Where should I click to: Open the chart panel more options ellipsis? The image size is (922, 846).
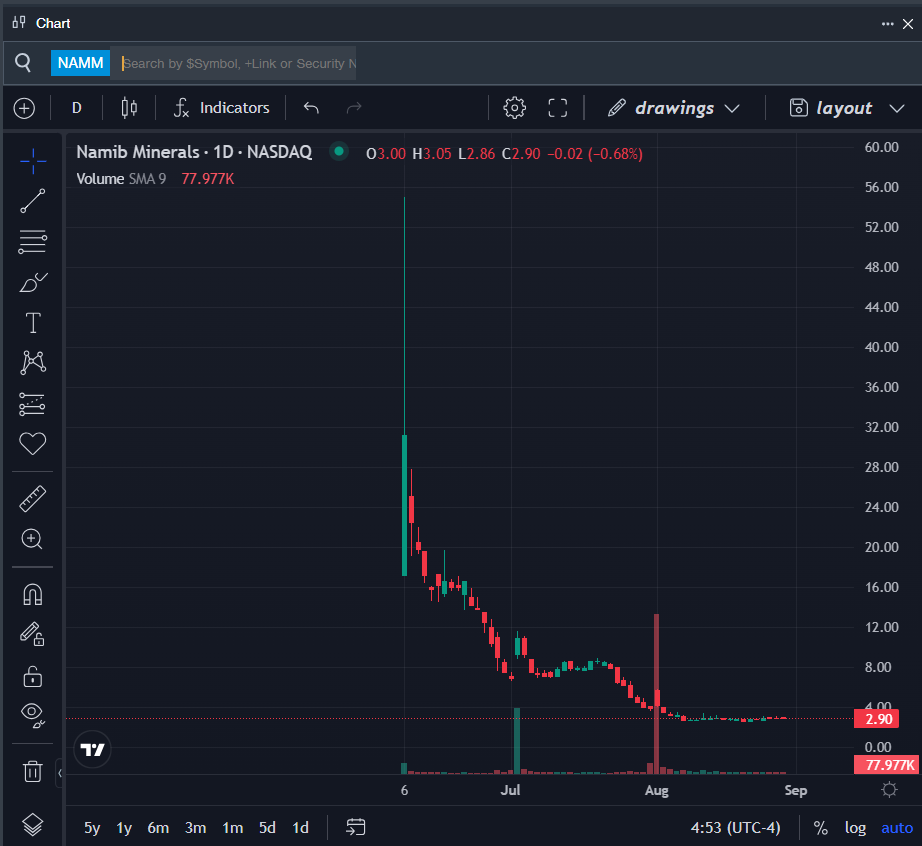tap(887, 24)
